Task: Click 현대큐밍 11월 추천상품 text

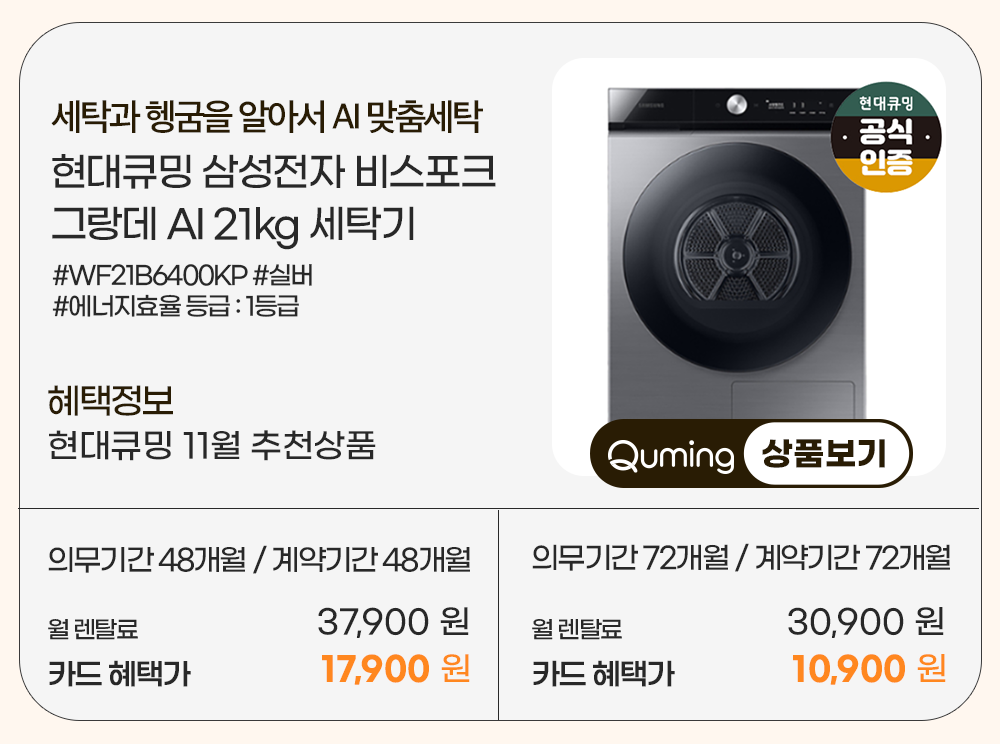Action: 212,445
